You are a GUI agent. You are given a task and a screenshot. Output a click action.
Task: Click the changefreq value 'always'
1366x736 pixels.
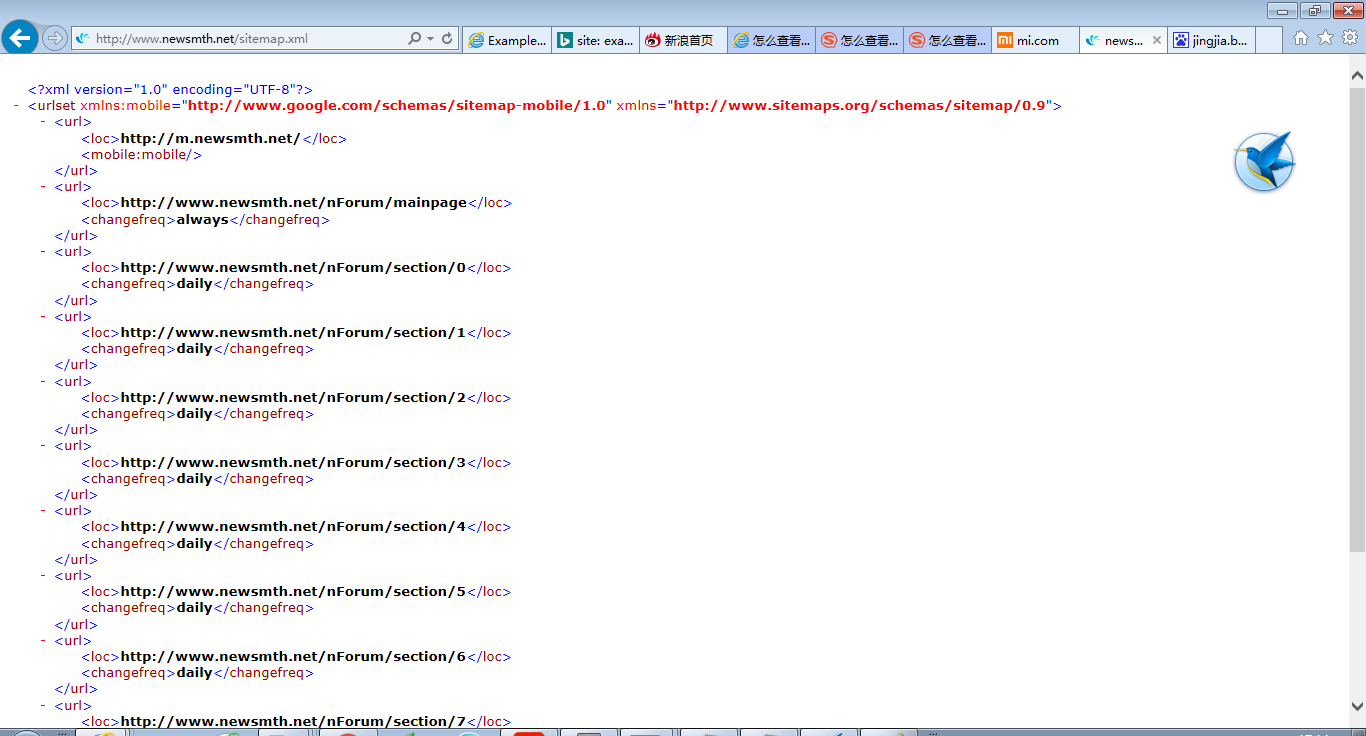pos(203,219)
